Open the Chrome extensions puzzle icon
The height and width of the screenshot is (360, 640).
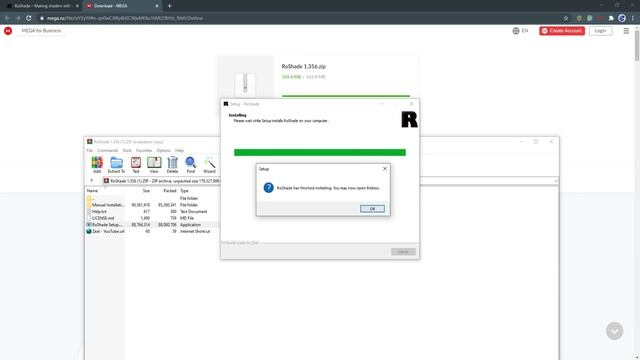pos(611,18)
